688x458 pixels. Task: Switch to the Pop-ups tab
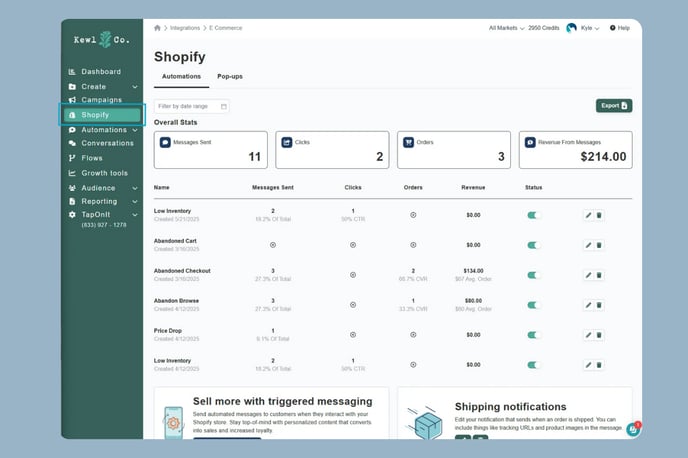coord(230,77)
